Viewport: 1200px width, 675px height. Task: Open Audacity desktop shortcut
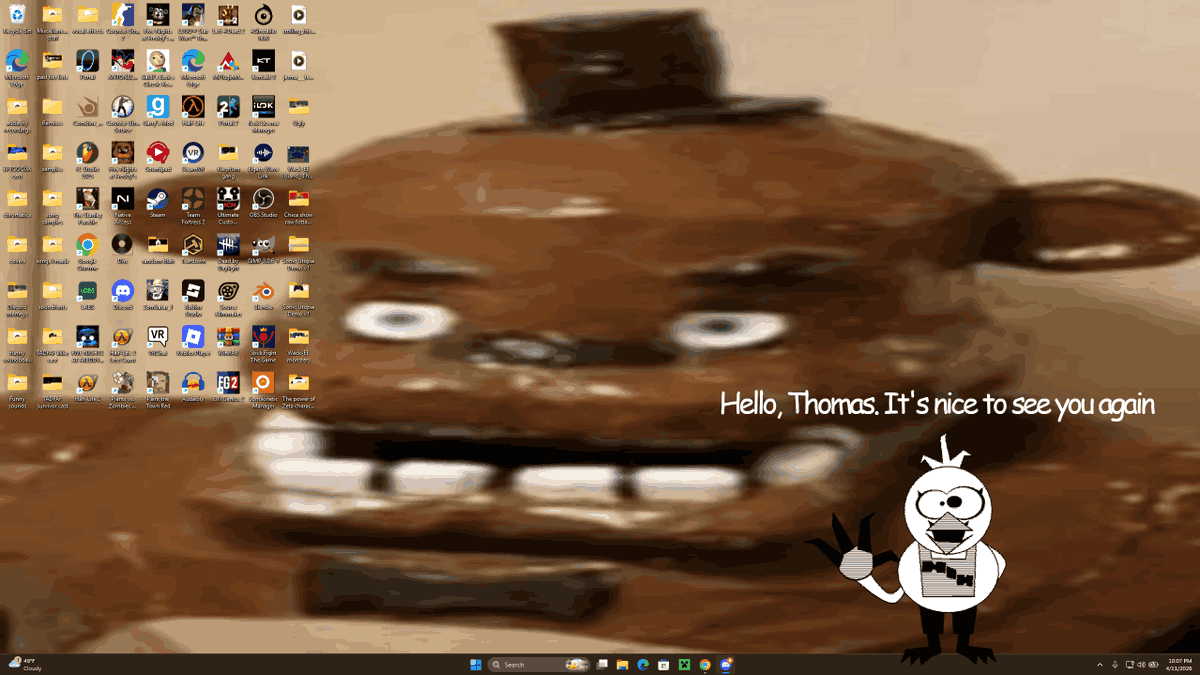pos(193,387)
